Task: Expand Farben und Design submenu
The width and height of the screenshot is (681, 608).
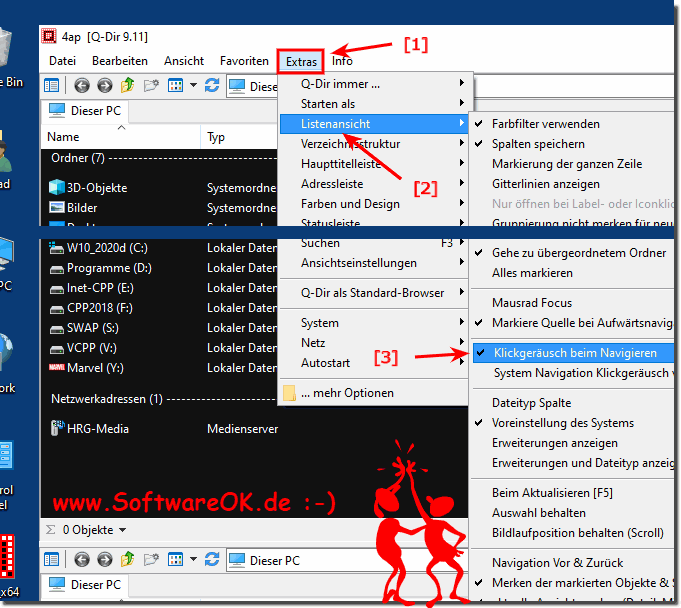Action: point(374,204)
